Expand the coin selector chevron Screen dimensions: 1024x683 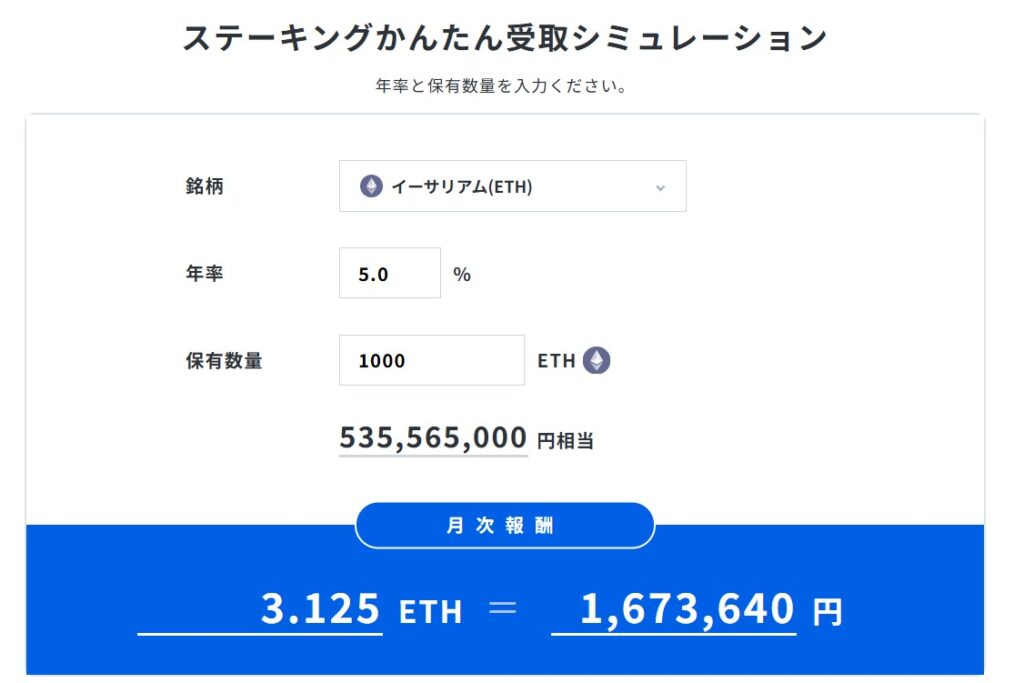coord(659,186)
